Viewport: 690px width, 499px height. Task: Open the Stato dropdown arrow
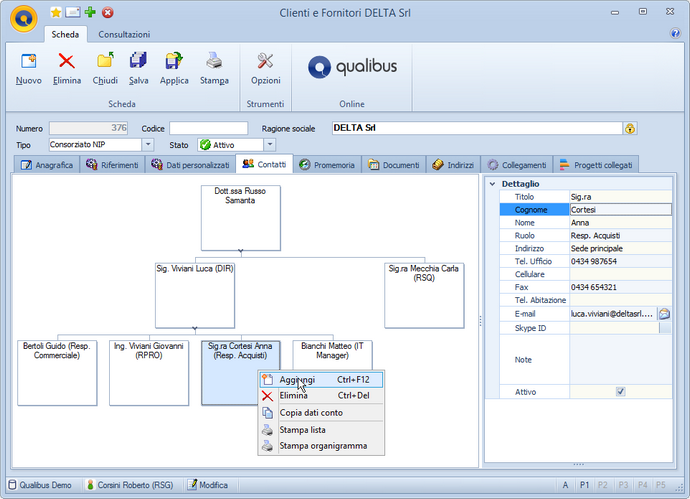pyautogui.click(x=270, y=144)
